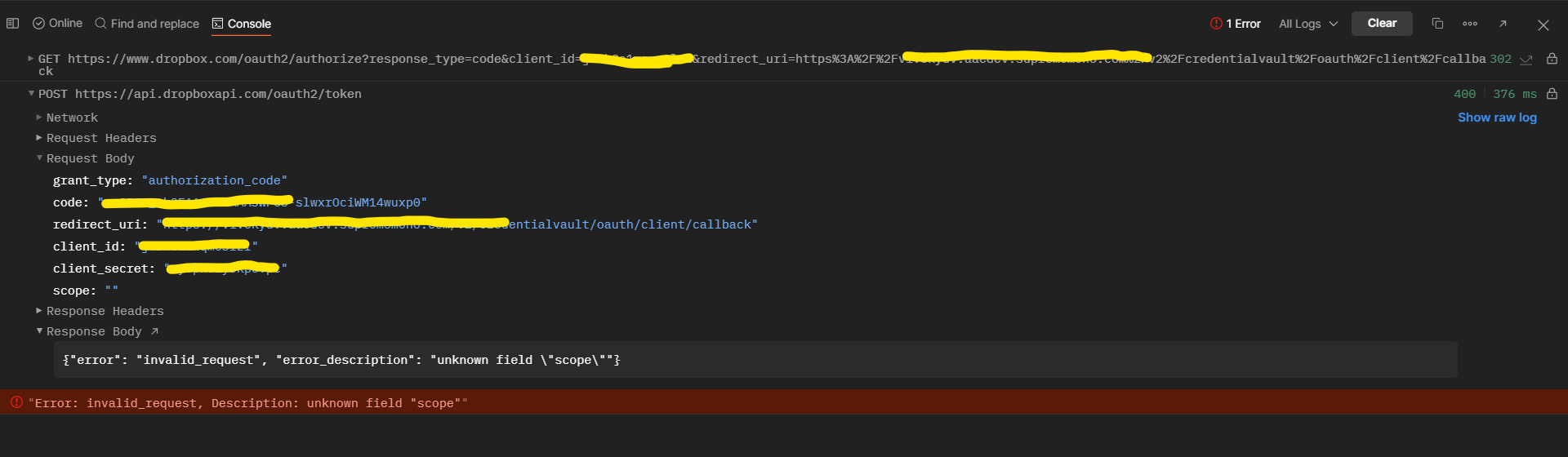Close the console panel

tap(1543, 25)
